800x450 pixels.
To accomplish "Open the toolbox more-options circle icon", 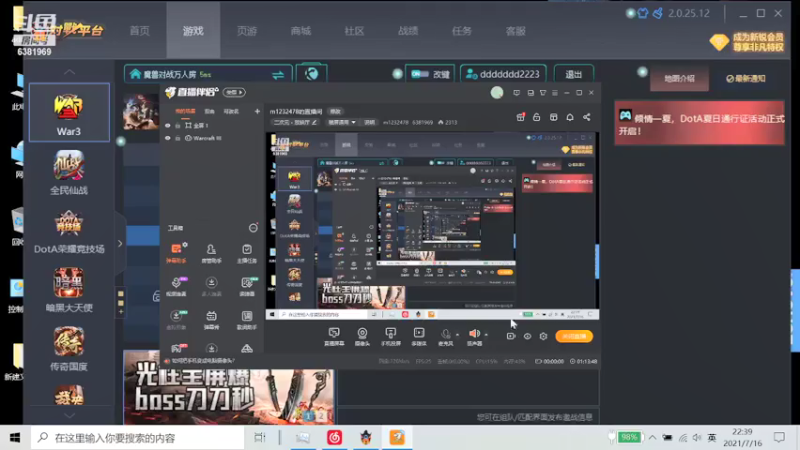I will click(x=253, y=228).
